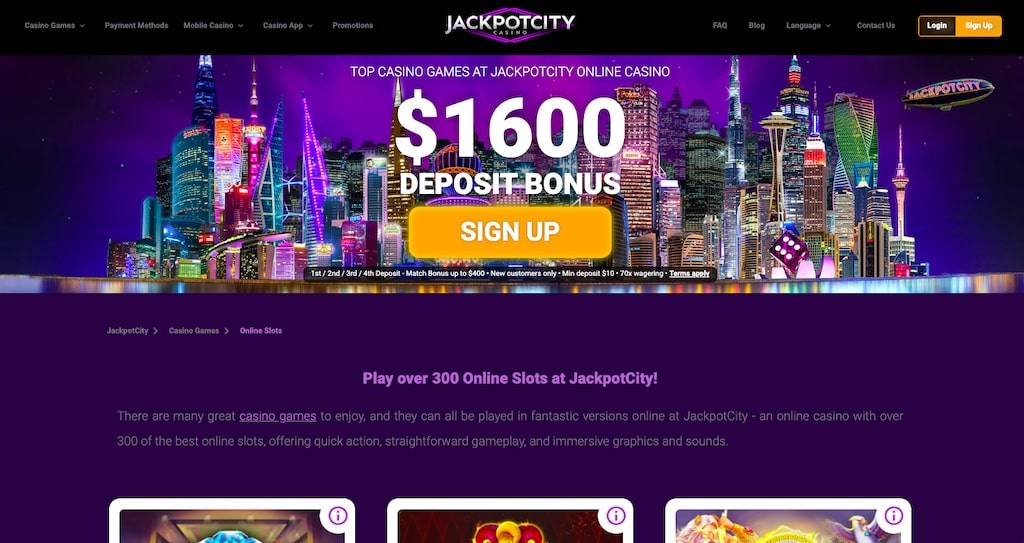Open the Terms apply link
This screenshot has height=543, width=1024.
(x=689, y=274)
